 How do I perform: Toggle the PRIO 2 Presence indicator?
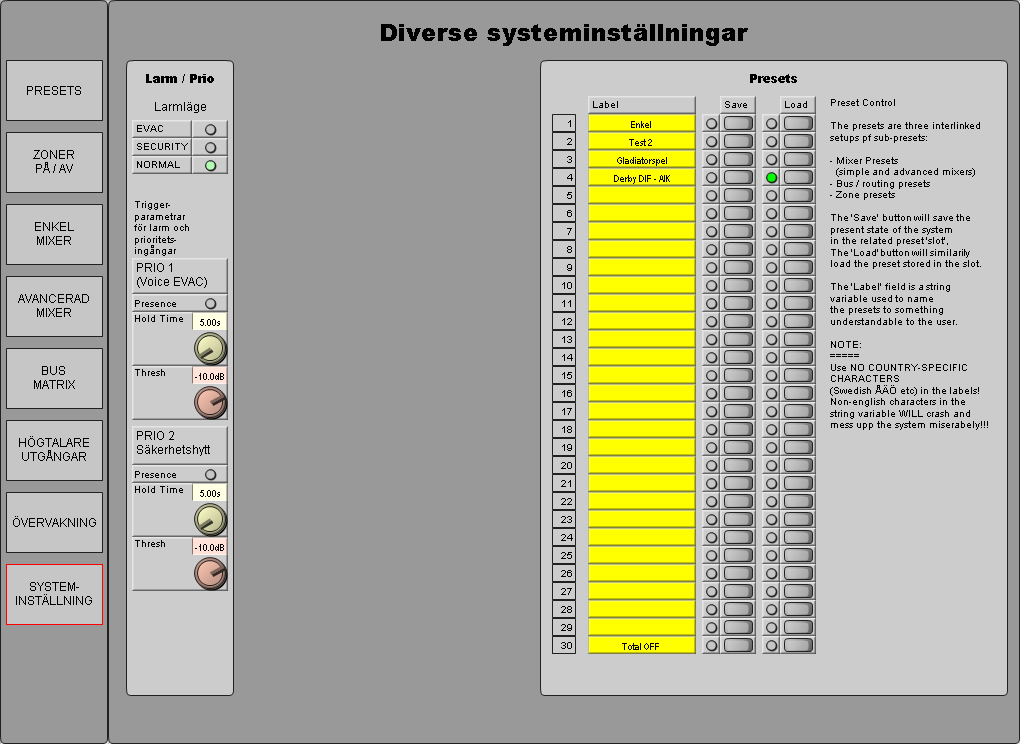click(210, 475)
